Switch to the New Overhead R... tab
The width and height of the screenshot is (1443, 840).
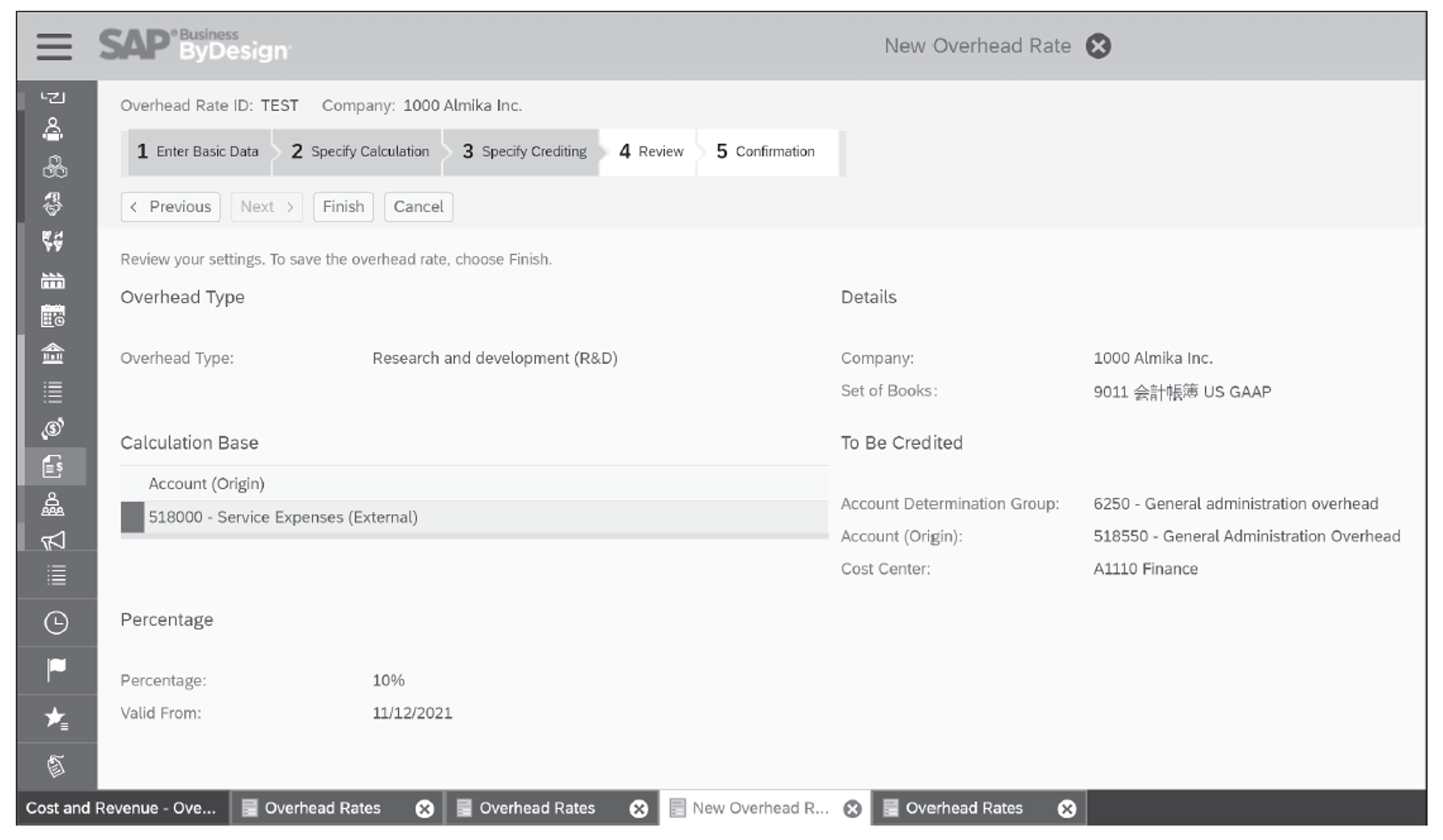[x=757, y=808]
